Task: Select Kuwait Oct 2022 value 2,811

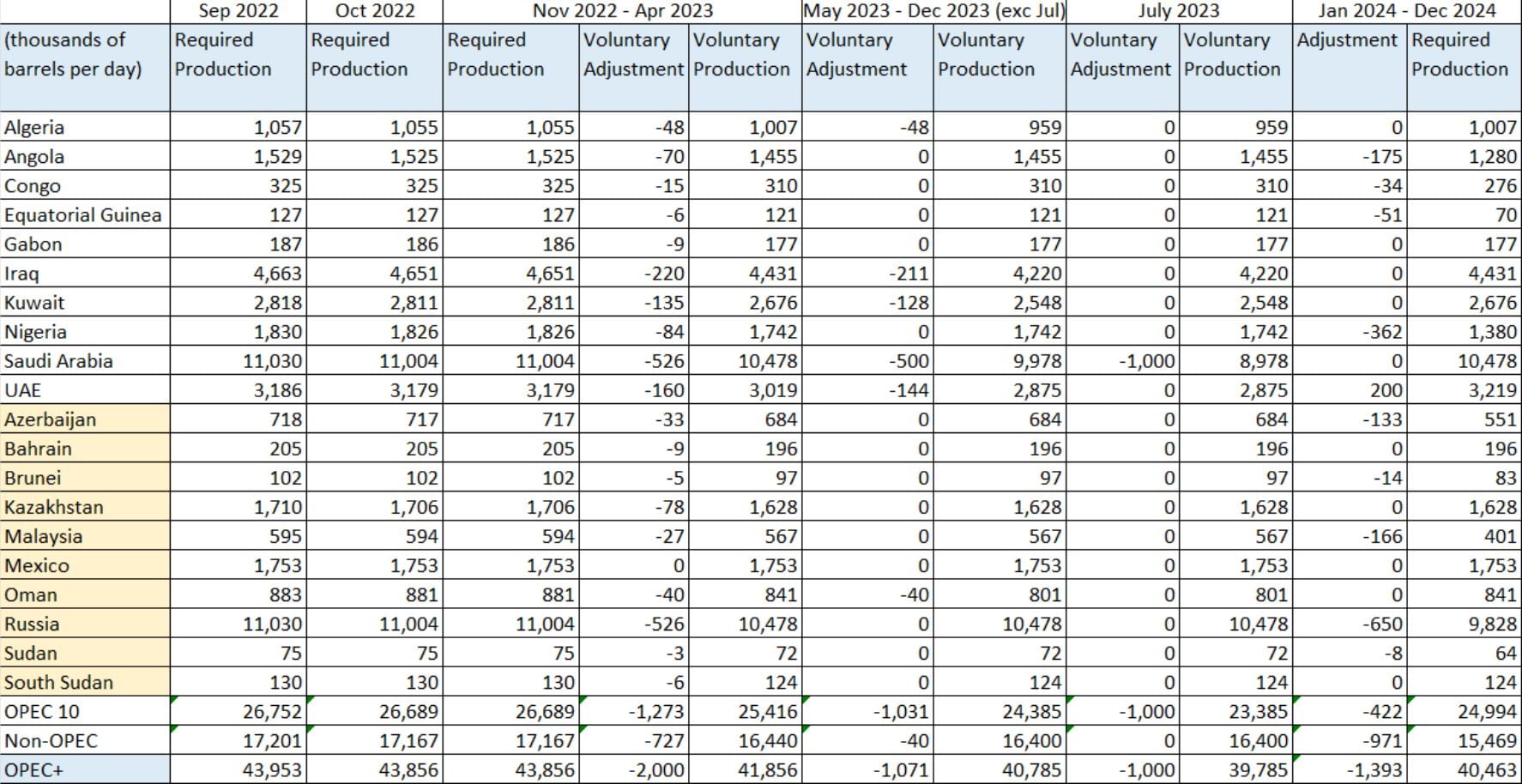Action: coord(374,302)
